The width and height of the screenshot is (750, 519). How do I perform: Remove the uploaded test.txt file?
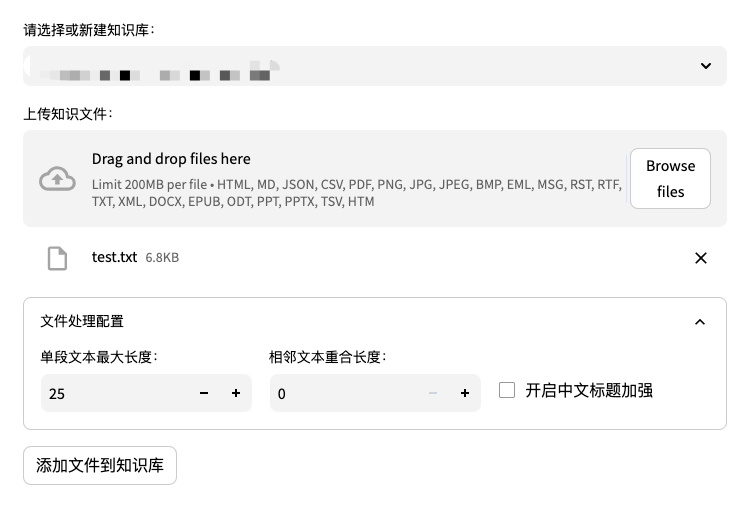click(701, 258)
